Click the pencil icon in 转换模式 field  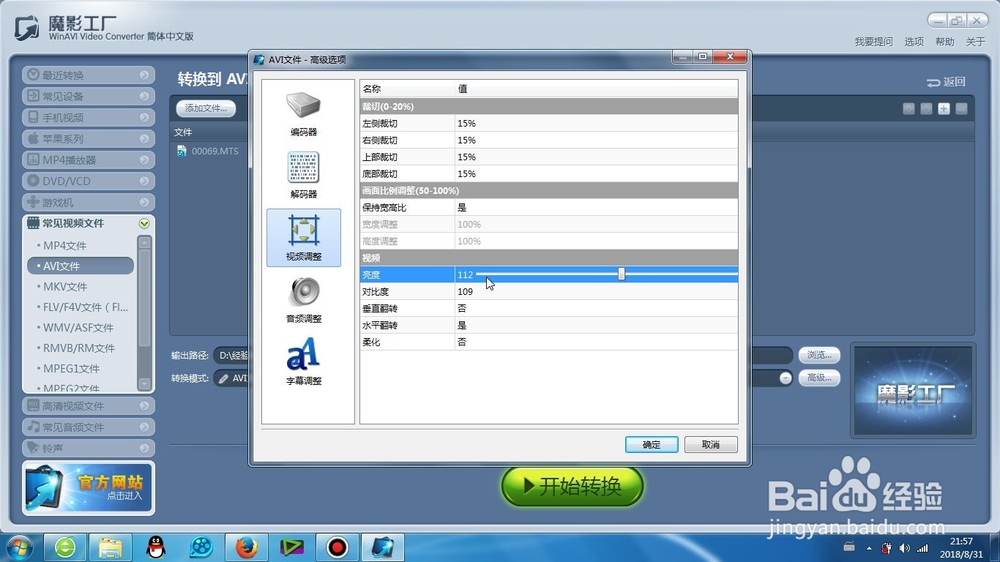pyautogui.click(x=223, y=378)
